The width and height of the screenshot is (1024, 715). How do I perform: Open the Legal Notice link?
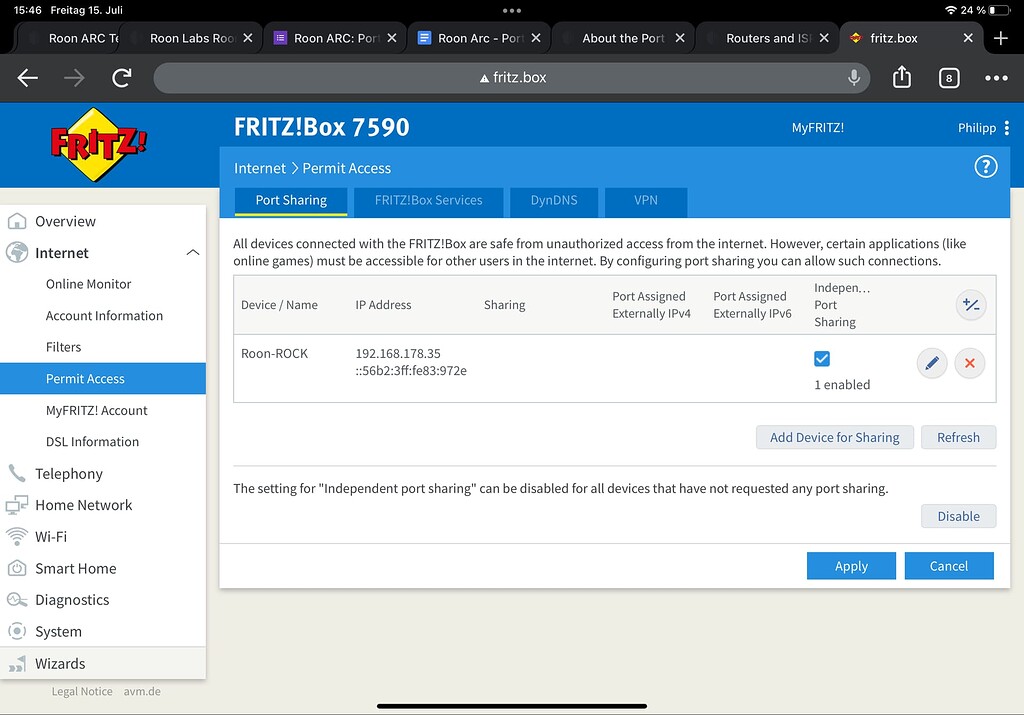[x=82, y=691]
